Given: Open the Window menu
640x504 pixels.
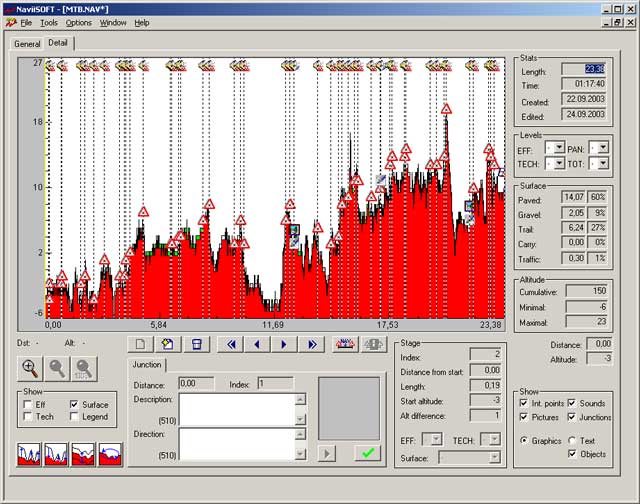Looking at the screenshot, I should [113, 23].
